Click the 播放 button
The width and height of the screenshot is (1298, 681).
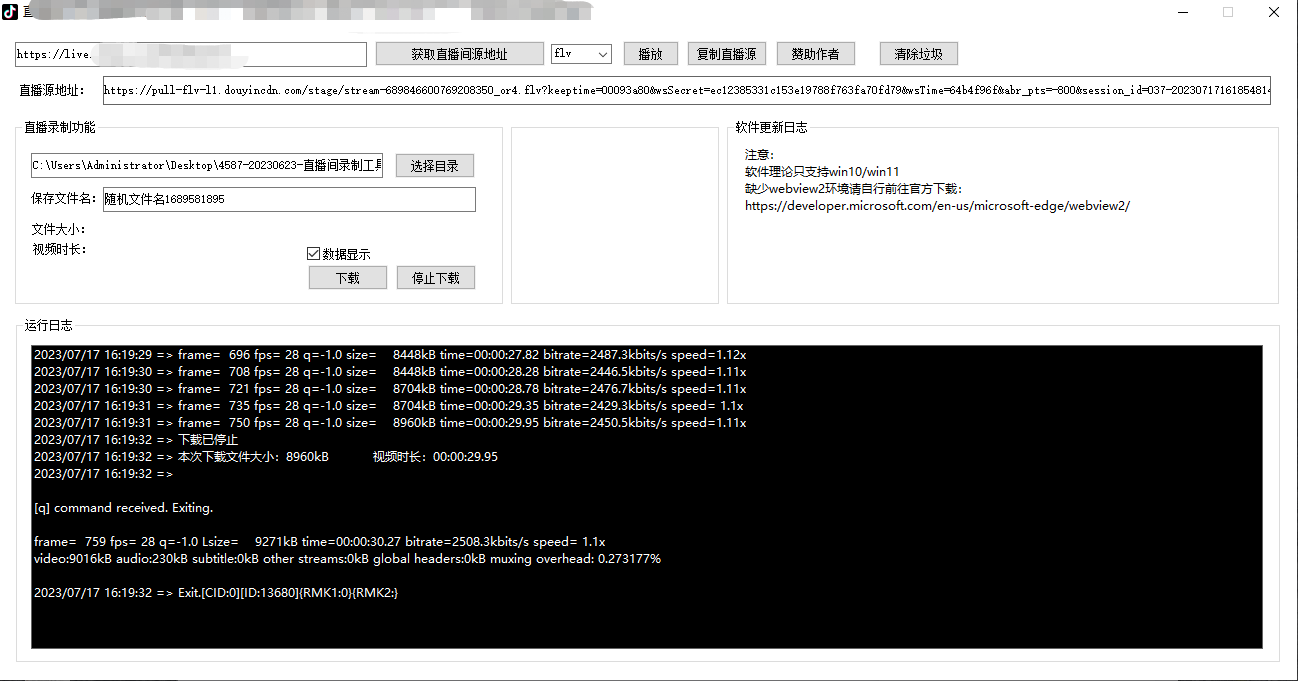(x=650, y=54)
